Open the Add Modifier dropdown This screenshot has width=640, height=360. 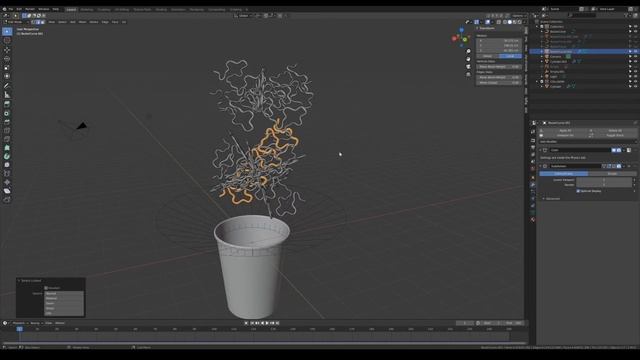588,142
